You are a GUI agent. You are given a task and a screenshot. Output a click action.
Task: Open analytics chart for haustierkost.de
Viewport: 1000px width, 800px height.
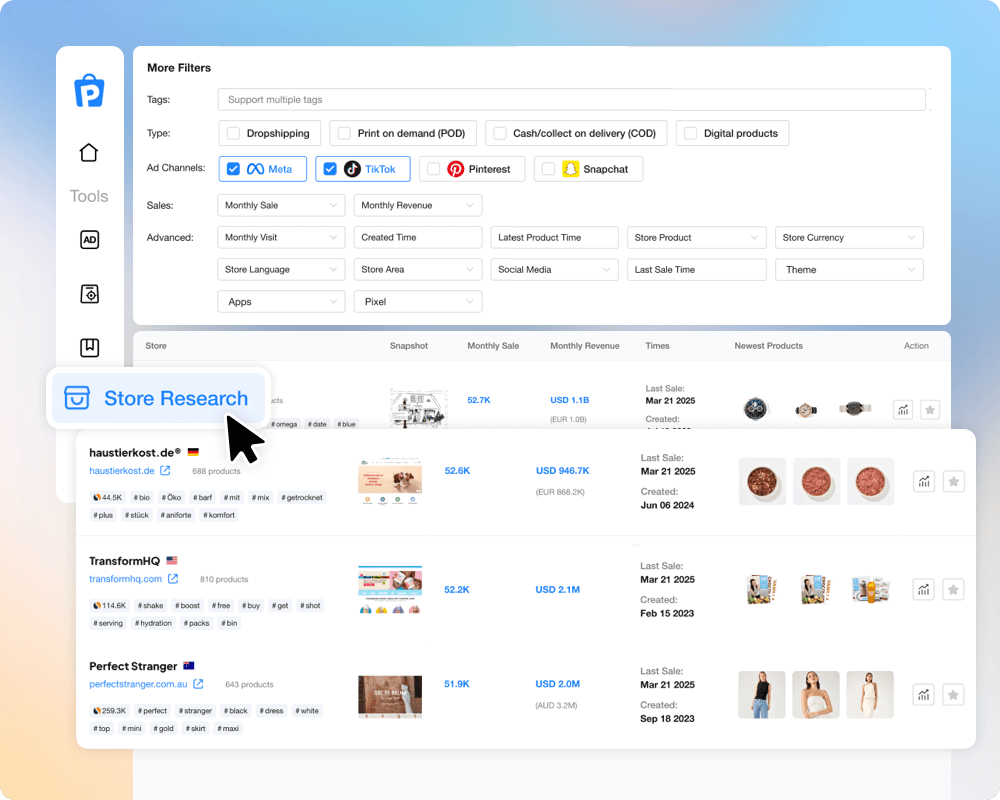click(x=923, y=481)
